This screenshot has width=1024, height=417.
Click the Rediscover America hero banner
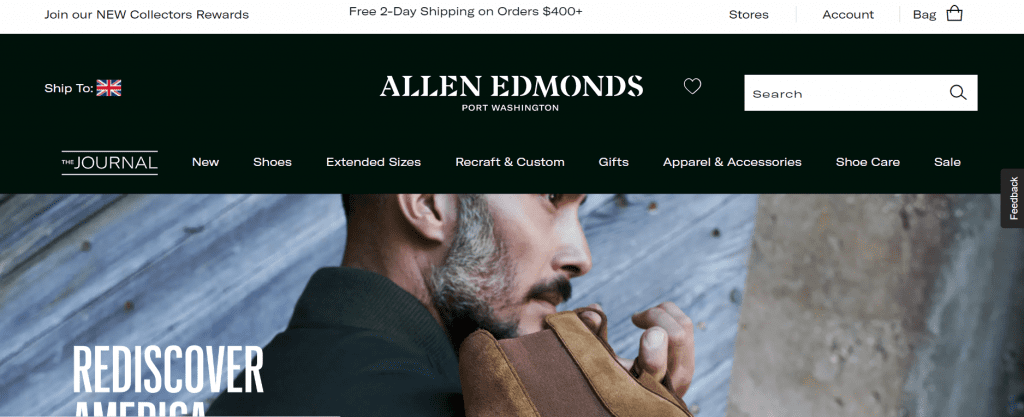coord(512,305)
